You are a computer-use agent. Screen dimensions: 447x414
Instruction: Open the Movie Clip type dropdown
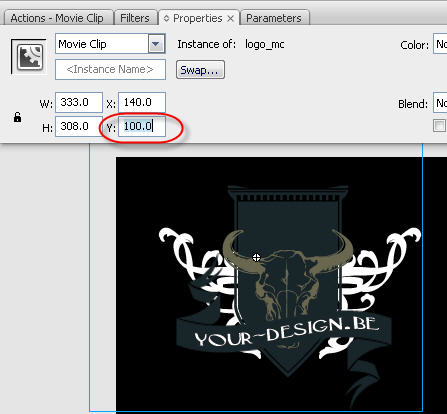tap(156, 44)
